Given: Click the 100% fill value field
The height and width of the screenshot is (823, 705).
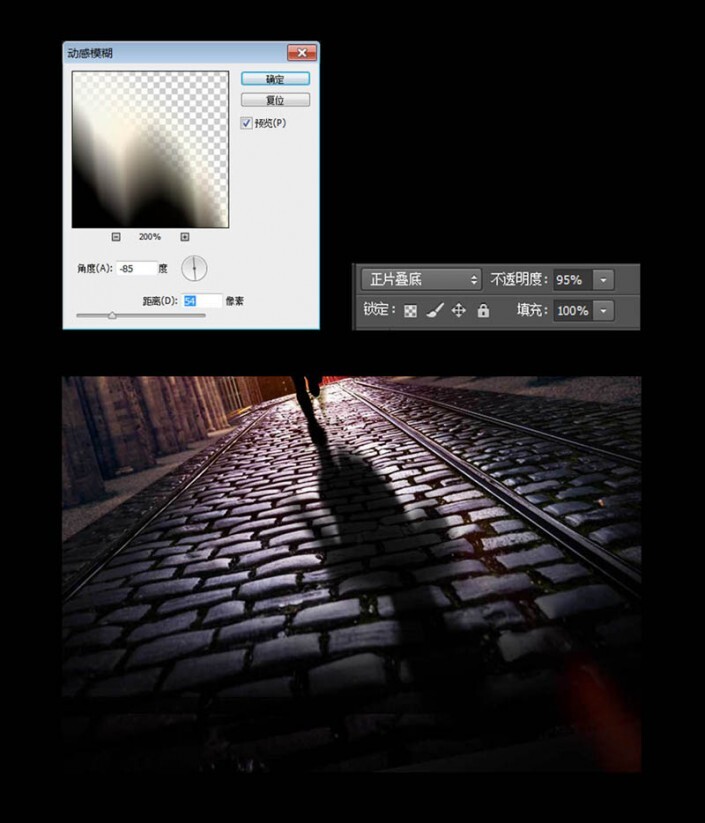Looking at the screenshot, I should point(572,311).
